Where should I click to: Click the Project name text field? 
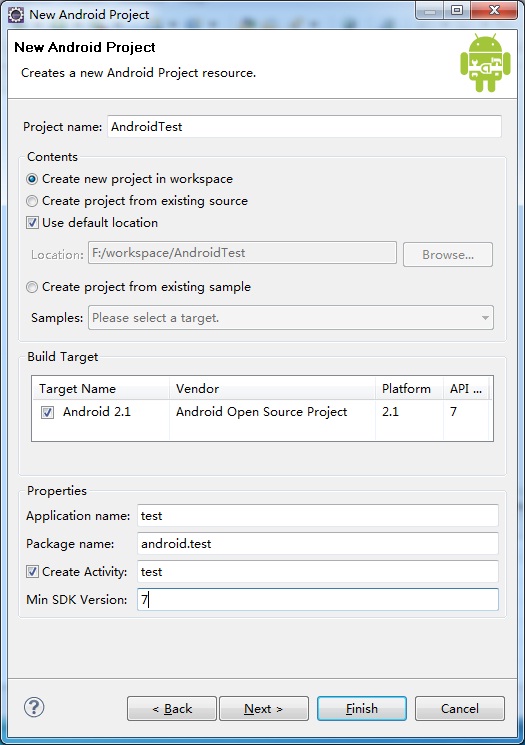point(304,126)
